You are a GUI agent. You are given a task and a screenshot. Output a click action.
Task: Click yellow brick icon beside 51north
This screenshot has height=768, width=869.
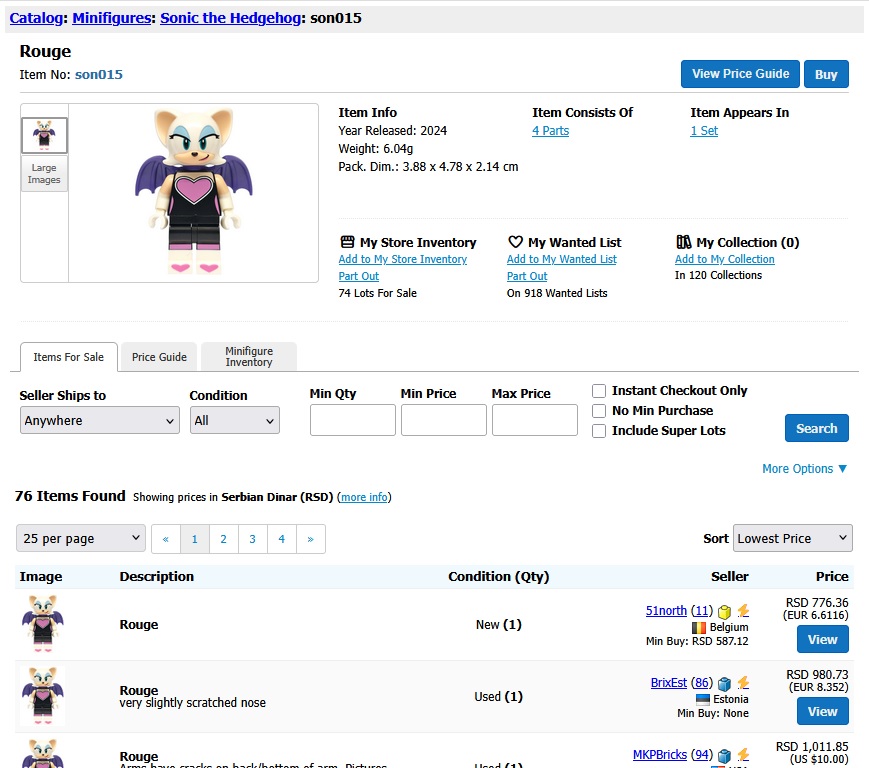[x=724, y=611]
